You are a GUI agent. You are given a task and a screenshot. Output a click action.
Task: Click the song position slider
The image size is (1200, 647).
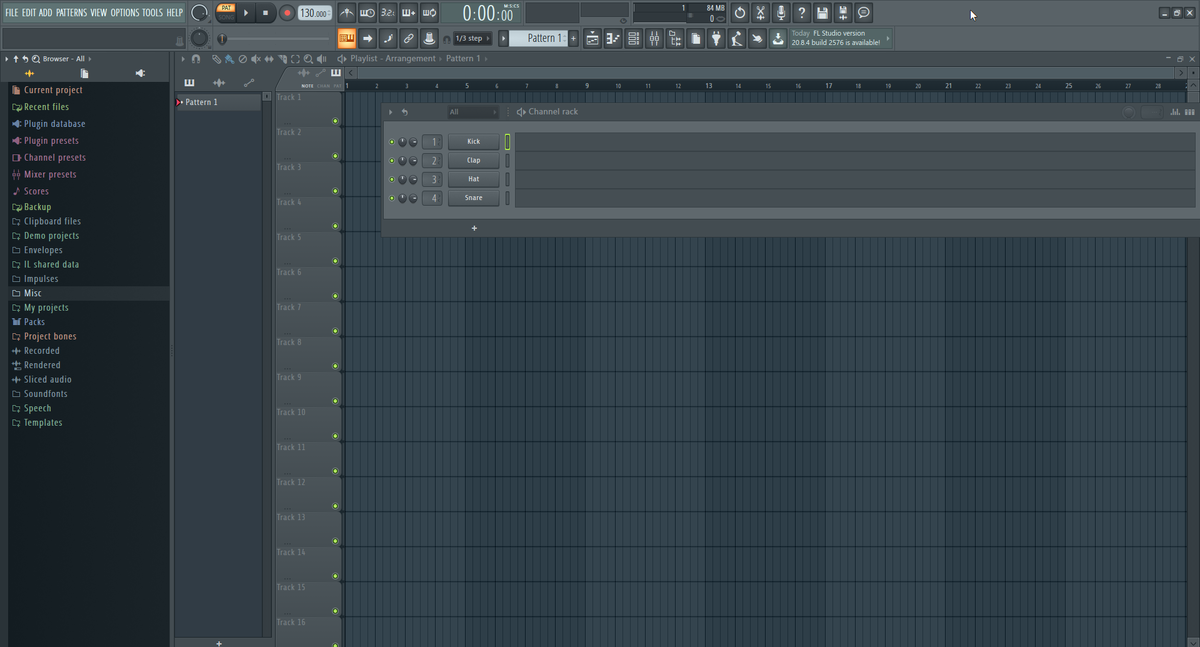click(x=273, y=38)
